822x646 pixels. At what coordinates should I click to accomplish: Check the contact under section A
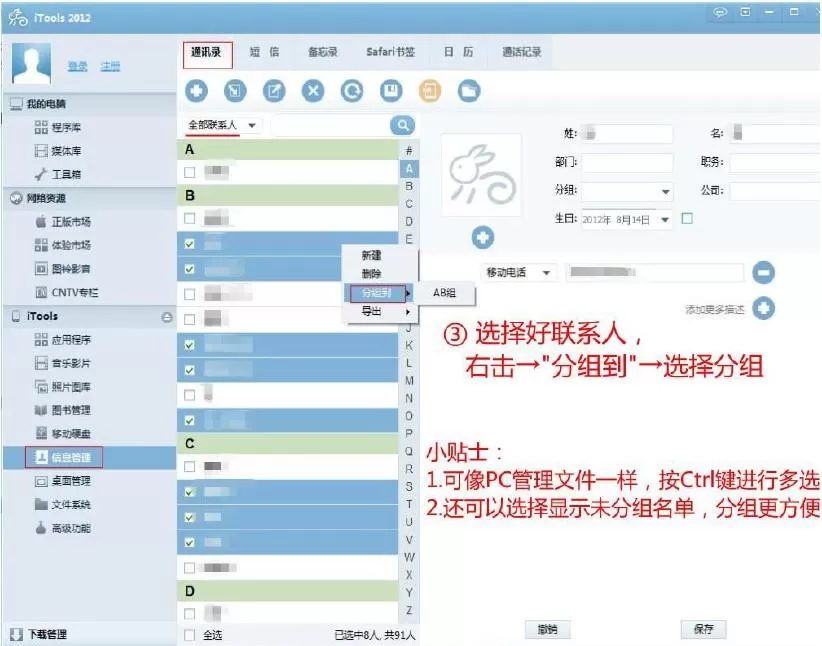point(190,172)
